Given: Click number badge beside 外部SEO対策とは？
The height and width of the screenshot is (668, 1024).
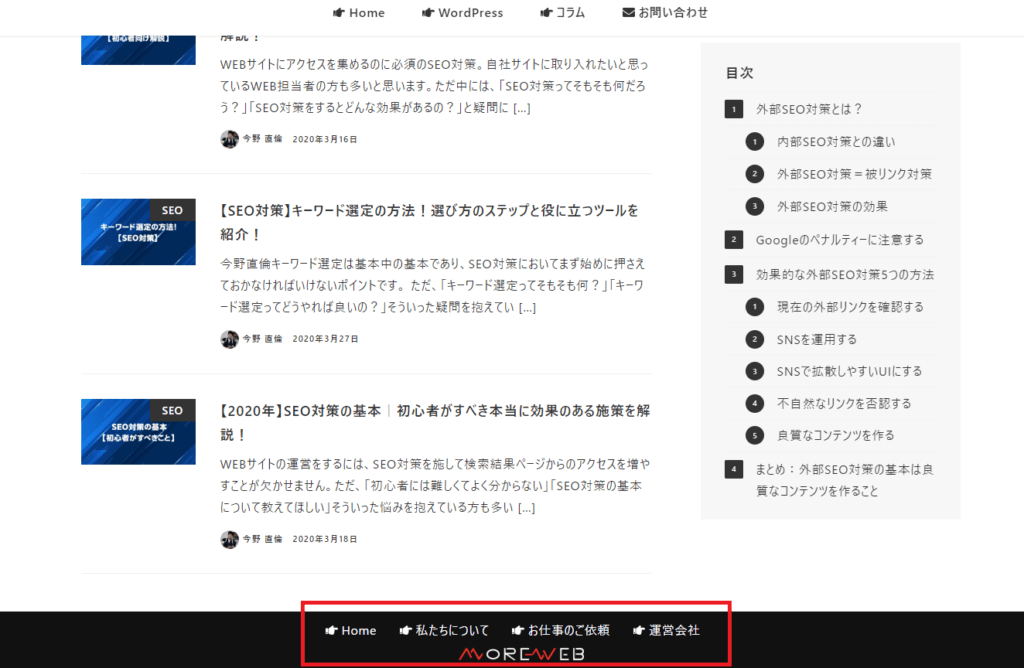Looking at the screenshot, I should [734, 109].
